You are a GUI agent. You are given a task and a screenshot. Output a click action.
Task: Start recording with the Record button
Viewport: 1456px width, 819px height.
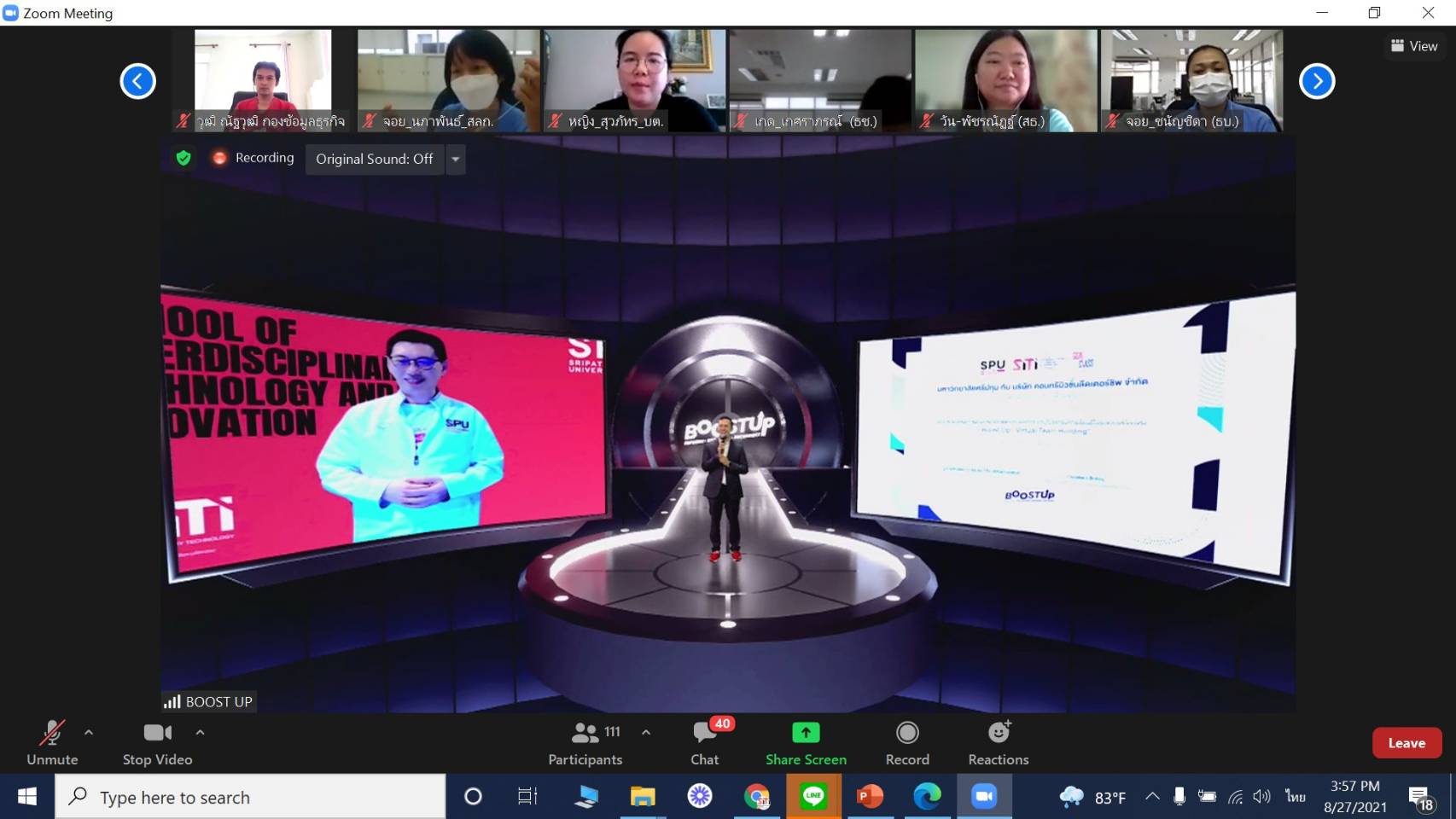(907, 742)
